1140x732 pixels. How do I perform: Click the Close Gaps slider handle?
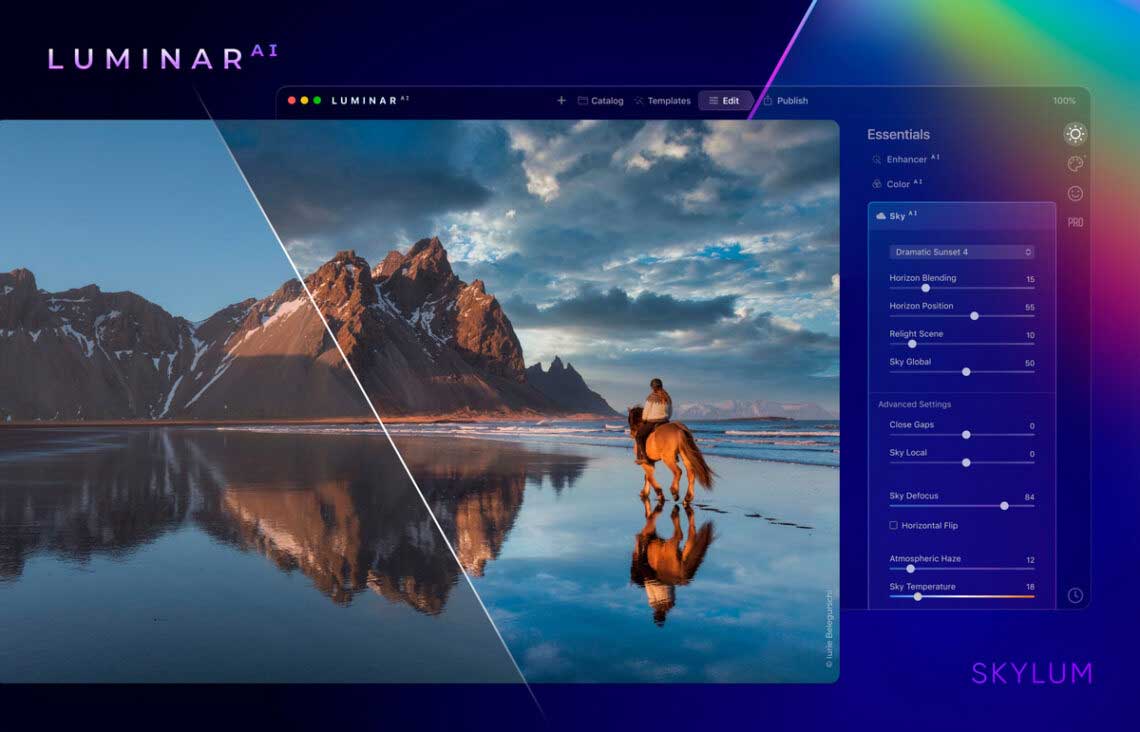[966, 435]
